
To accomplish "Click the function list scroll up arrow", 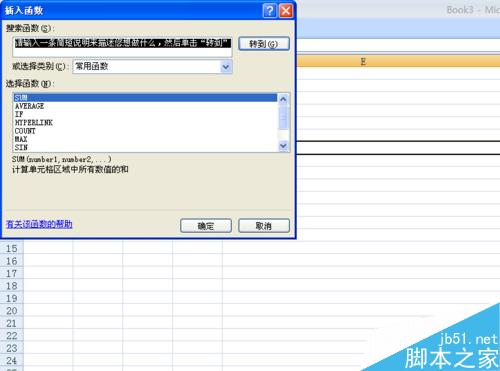I will pyautogui.click(x=283, y=99).
